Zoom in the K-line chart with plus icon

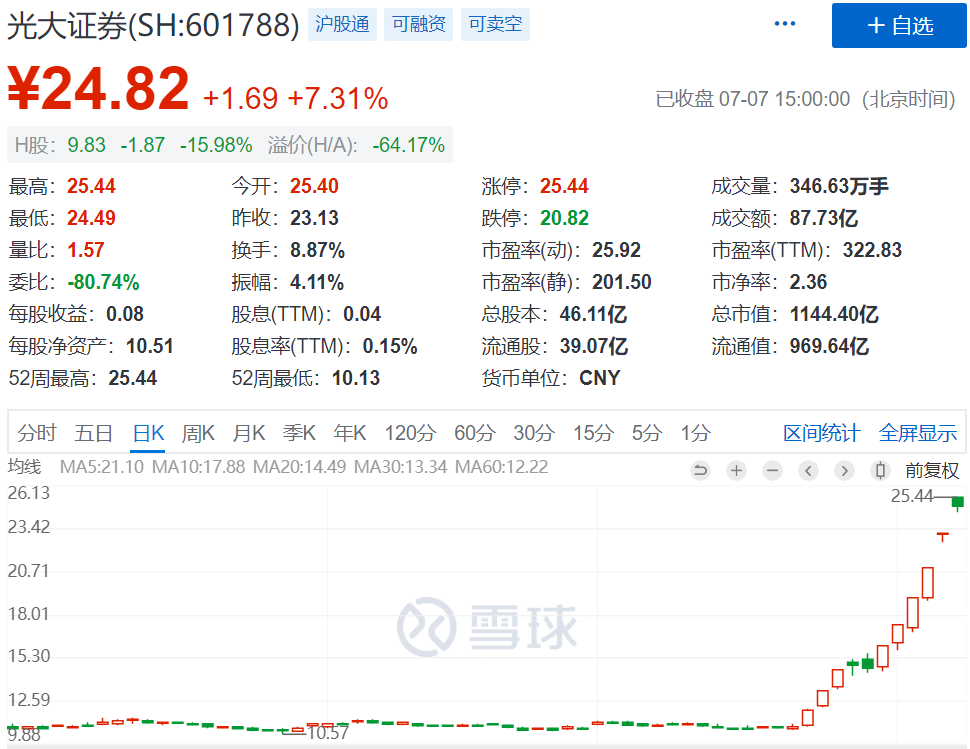coord(736,470)
